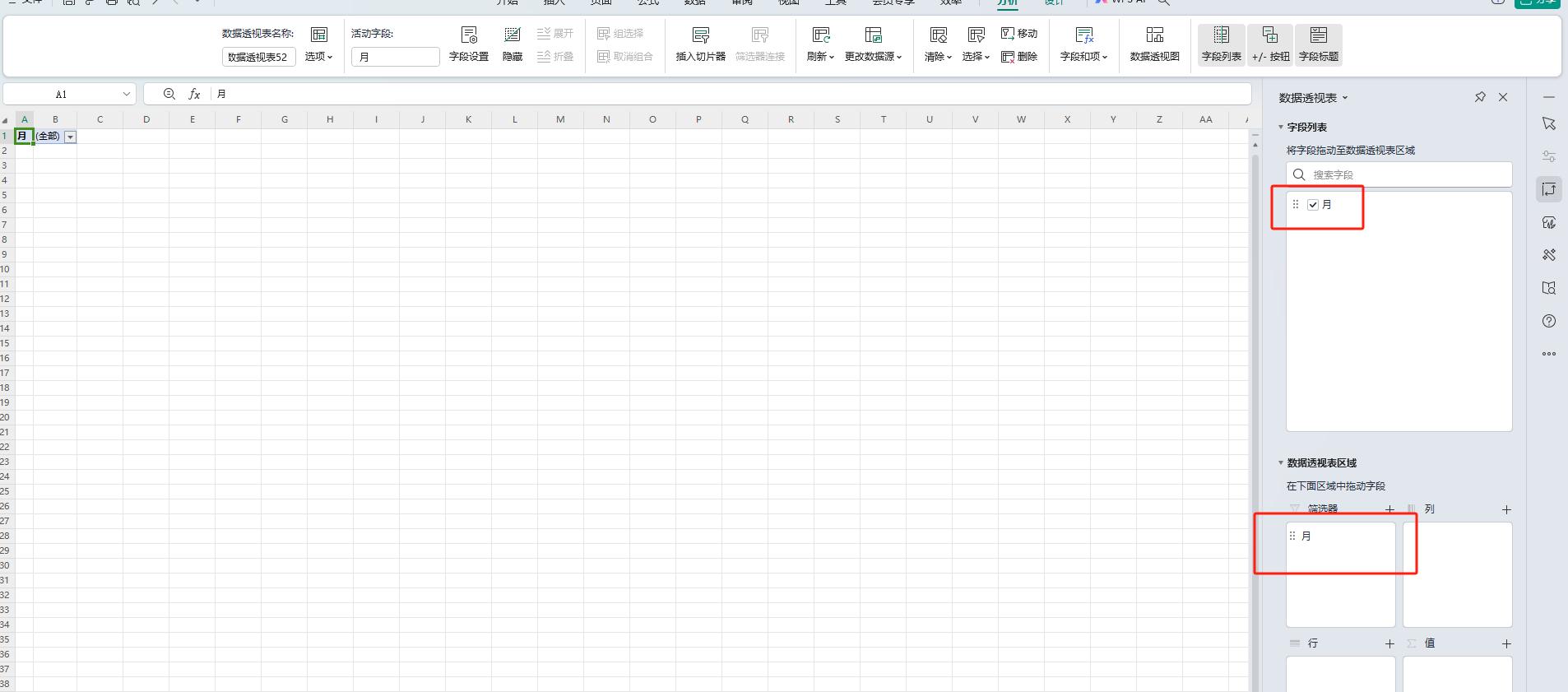Pin the 数据透视表 side panel
Viewport: 1568px width, 692px height.
(1480, 97)
